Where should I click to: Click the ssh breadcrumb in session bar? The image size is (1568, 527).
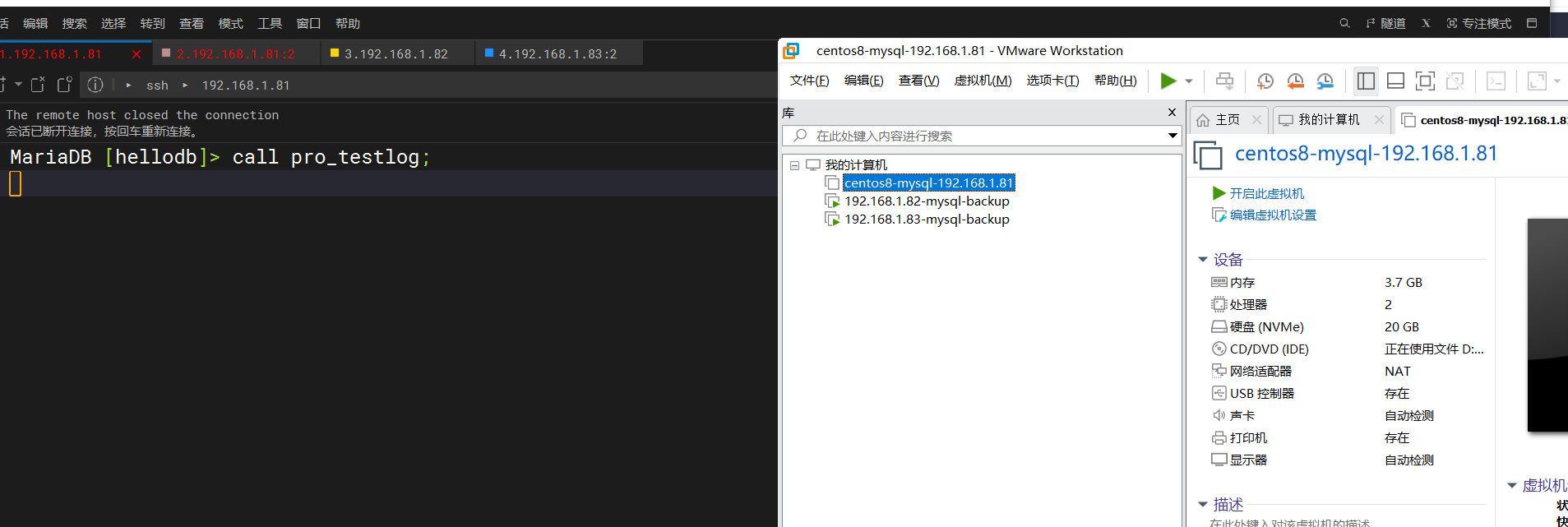tap(157, 86)
